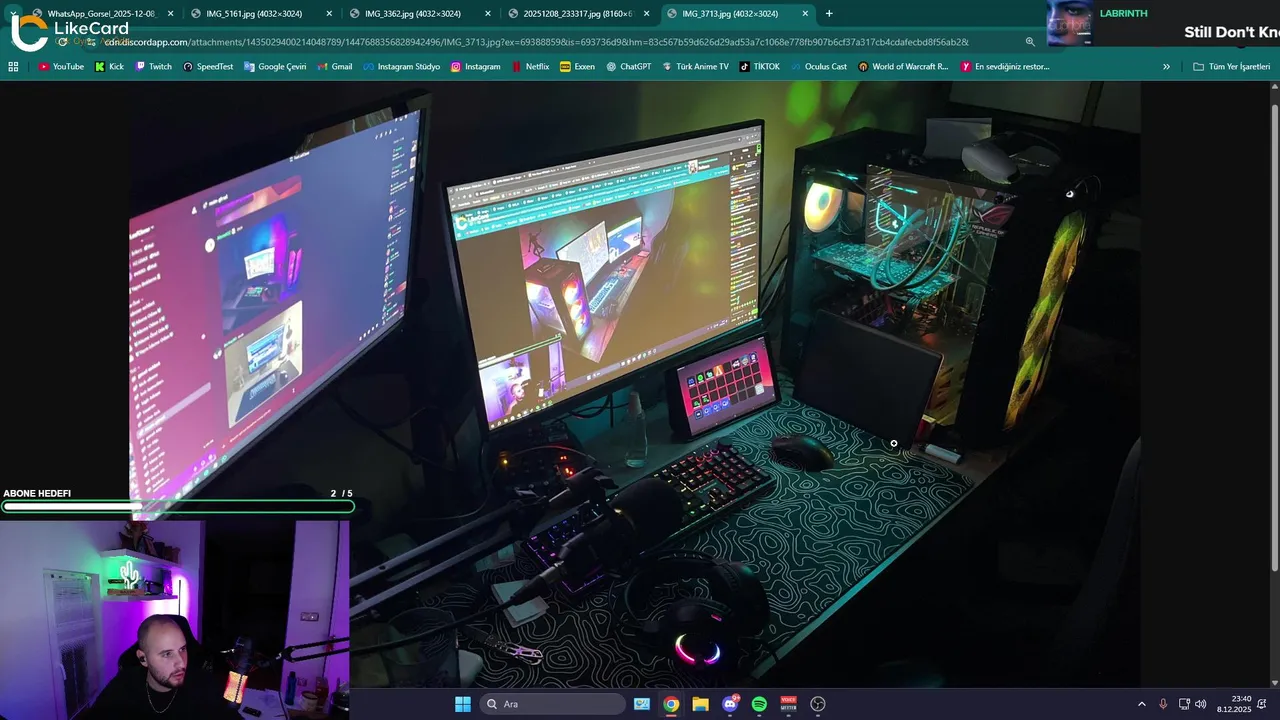Open the Kick bookmark
This screenshot has width=1280, height=720.
tap(109, 66)
